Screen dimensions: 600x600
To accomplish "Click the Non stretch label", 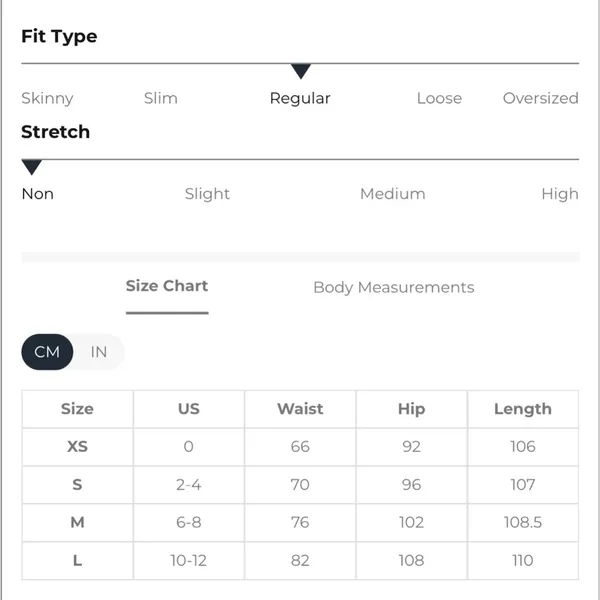I will [x=38, y=194].
